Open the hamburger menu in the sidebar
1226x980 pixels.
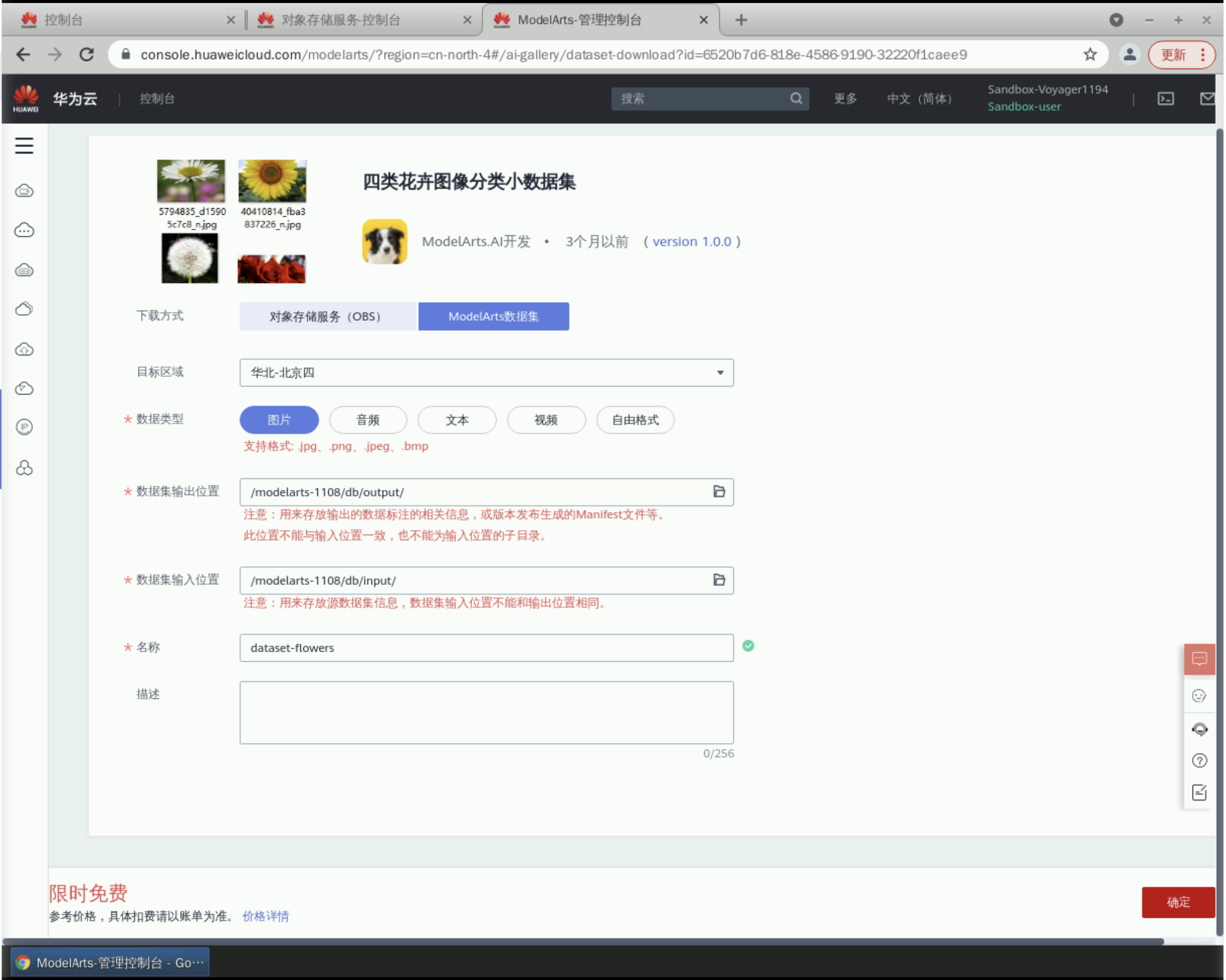pyautogui.click(x=24, y=145)
